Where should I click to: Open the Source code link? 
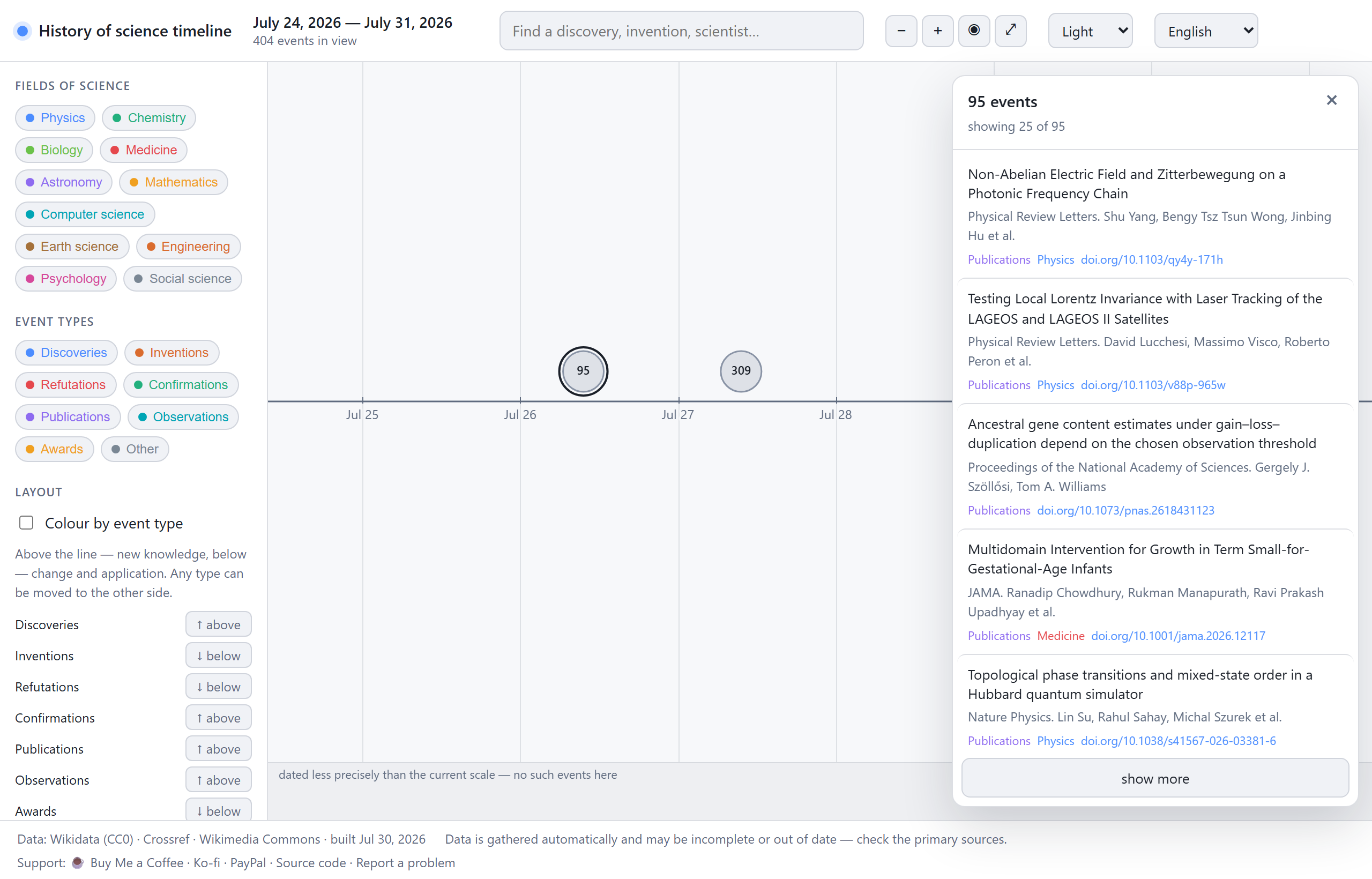pos(310,862)
